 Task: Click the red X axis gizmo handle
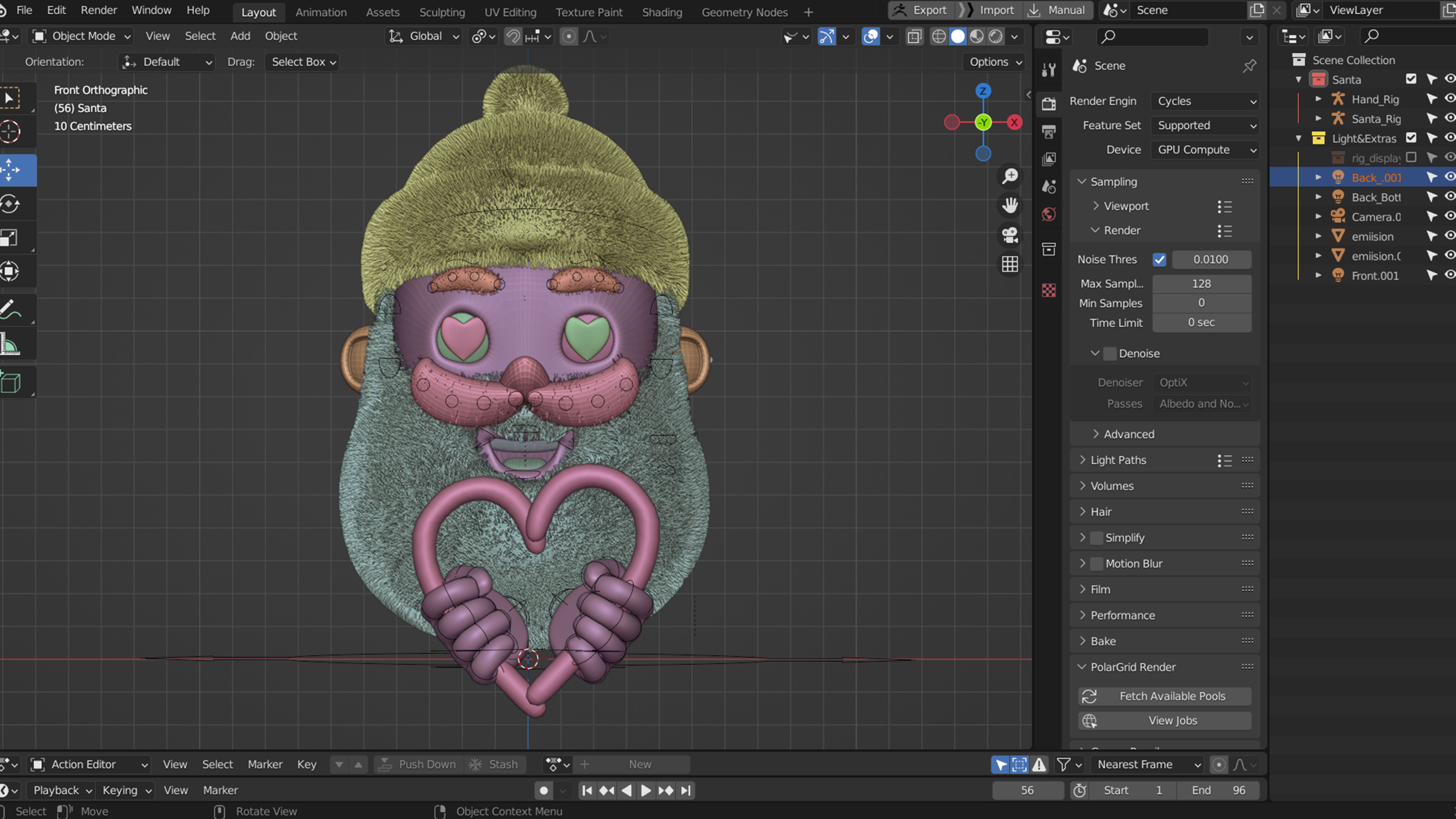tap(1015, 122)
